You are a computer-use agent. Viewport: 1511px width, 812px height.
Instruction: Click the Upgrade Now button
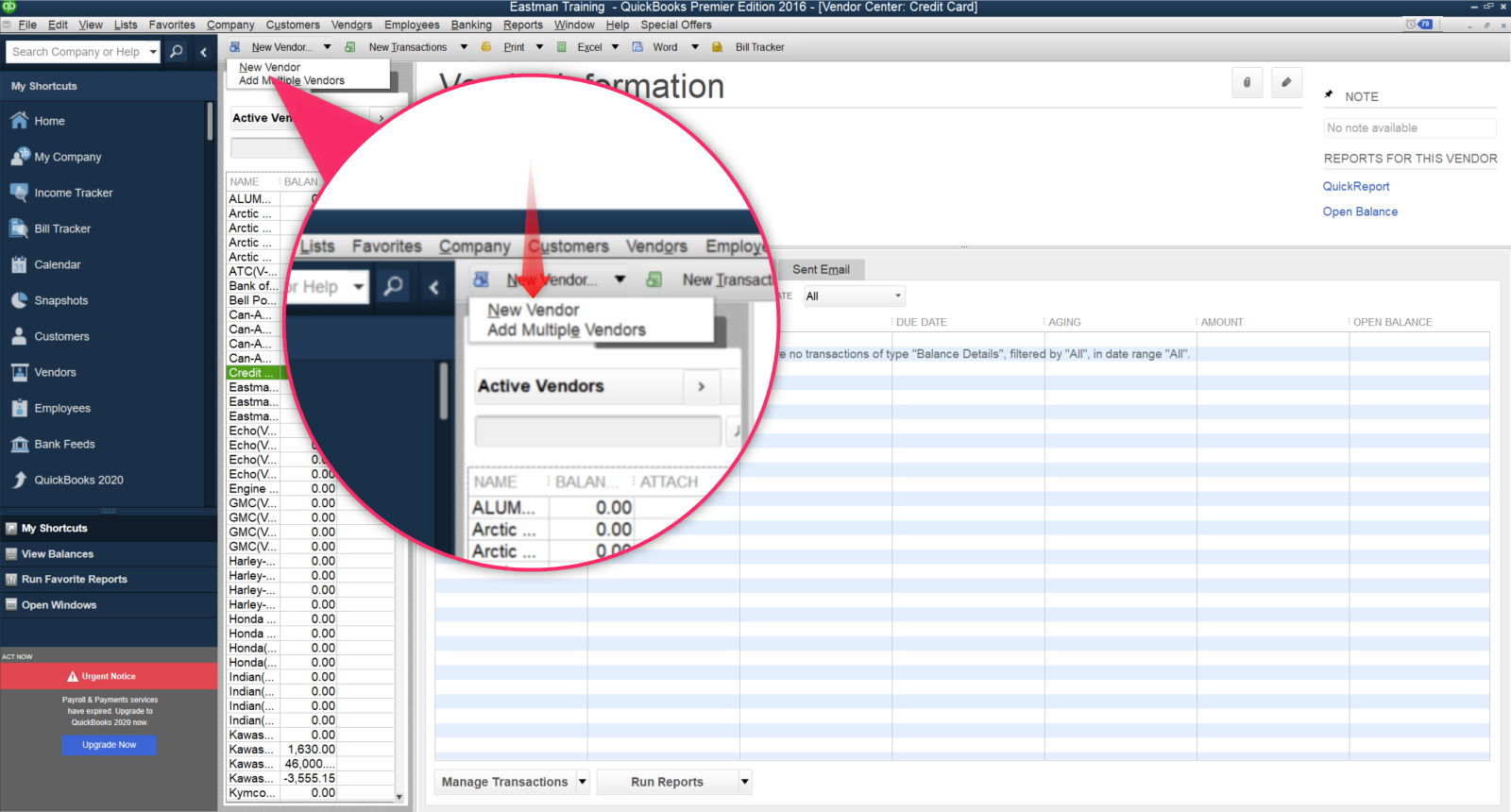pyautogui.click(x=109, y=745)
